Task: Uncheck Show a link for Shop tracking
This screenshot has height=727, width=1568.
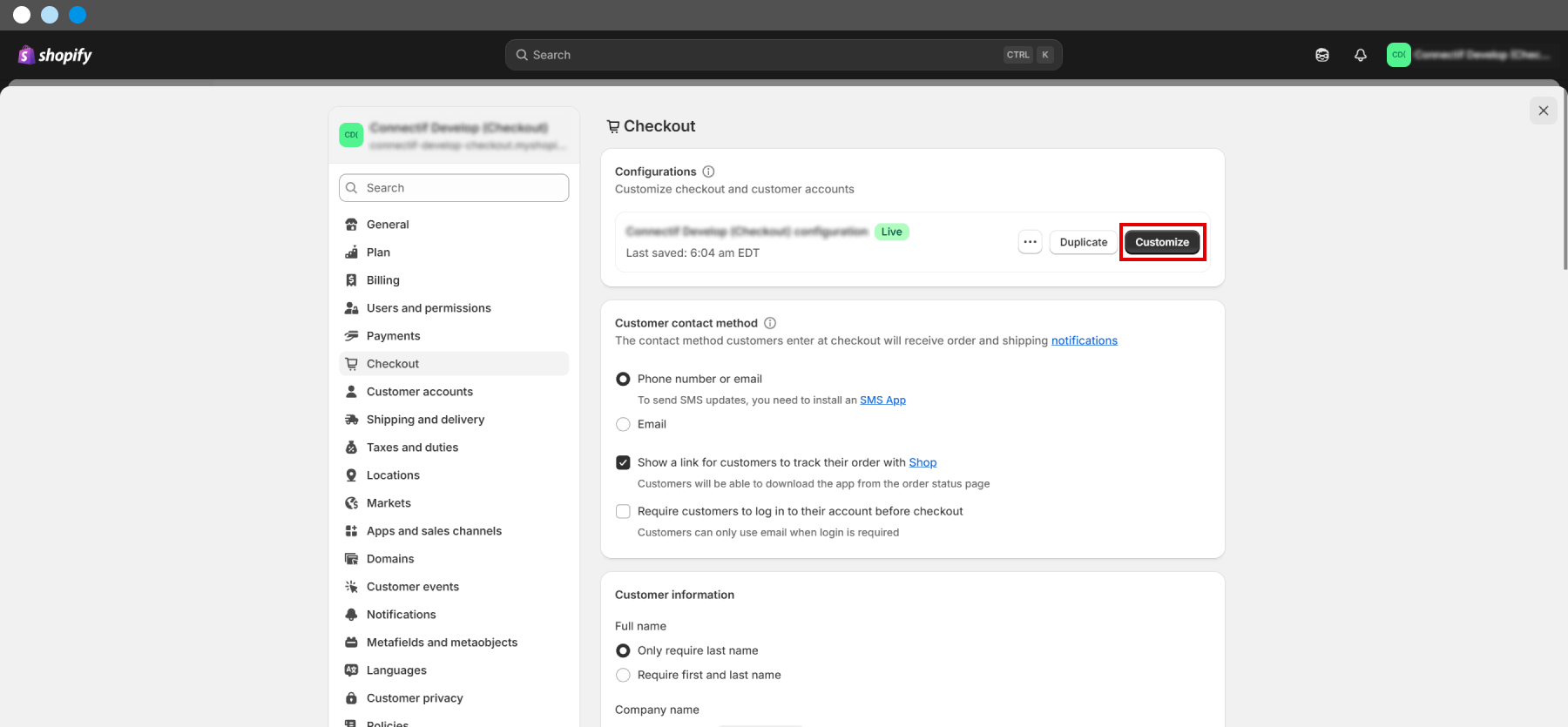Action: [x=623, y=462]
